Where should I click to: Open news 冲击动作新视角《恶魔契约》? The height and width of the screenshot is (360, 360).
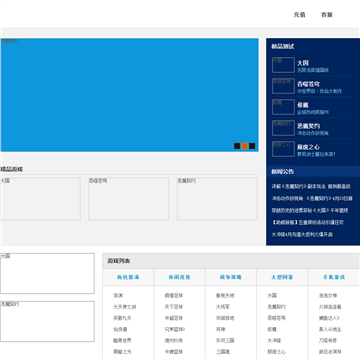312,198
